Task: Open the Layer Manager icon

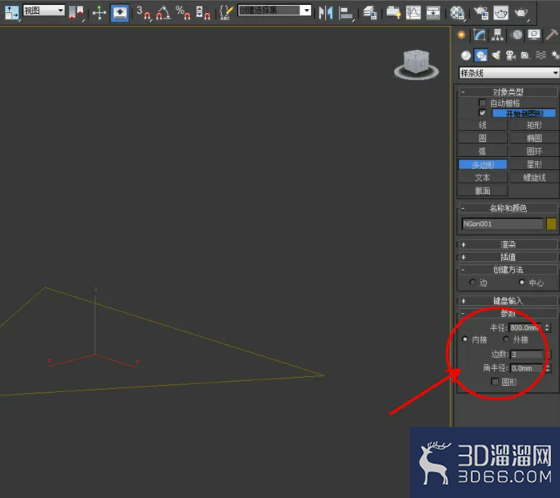Action: (x=370, y=13)
